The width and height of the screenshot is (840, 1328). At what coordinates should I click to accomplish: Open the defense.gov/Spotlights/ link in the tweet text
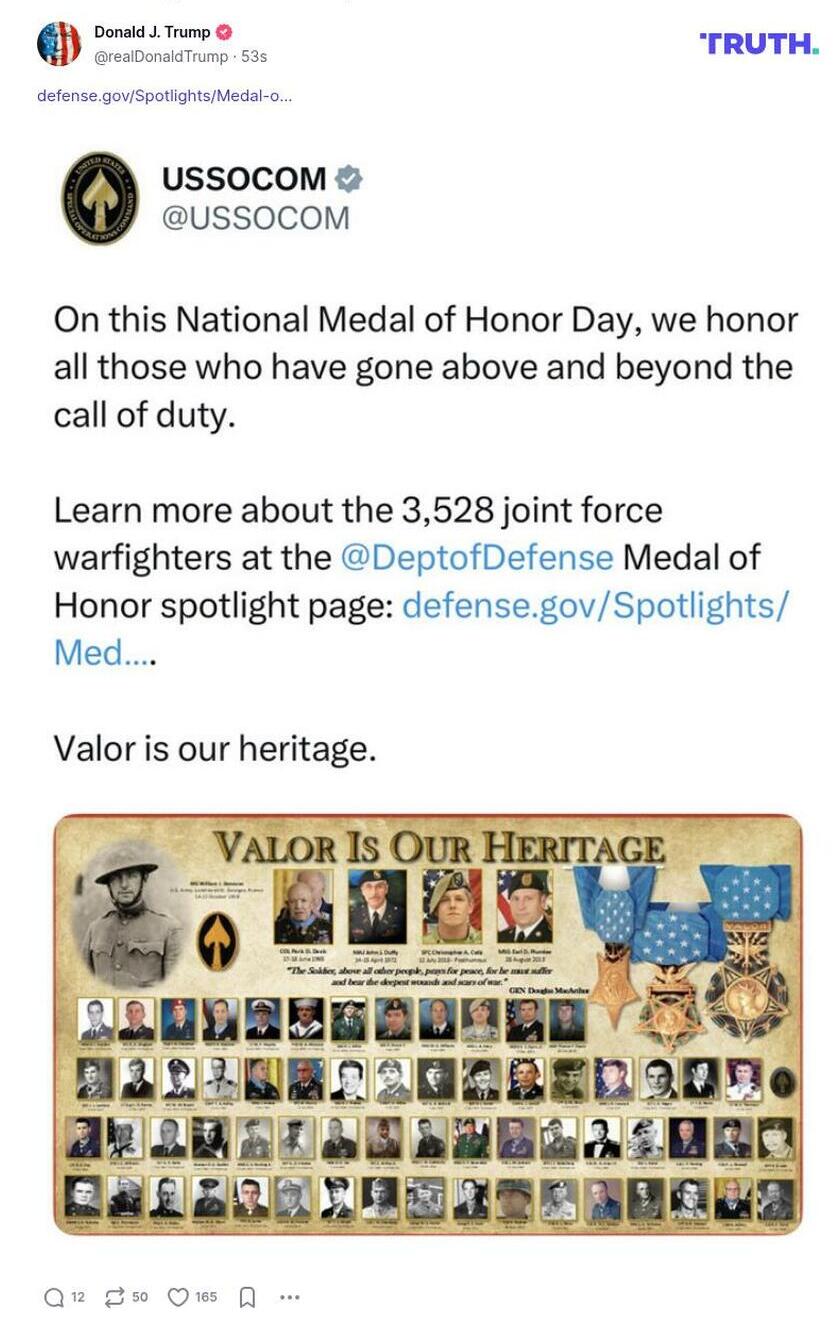click(x=595, y=605)
